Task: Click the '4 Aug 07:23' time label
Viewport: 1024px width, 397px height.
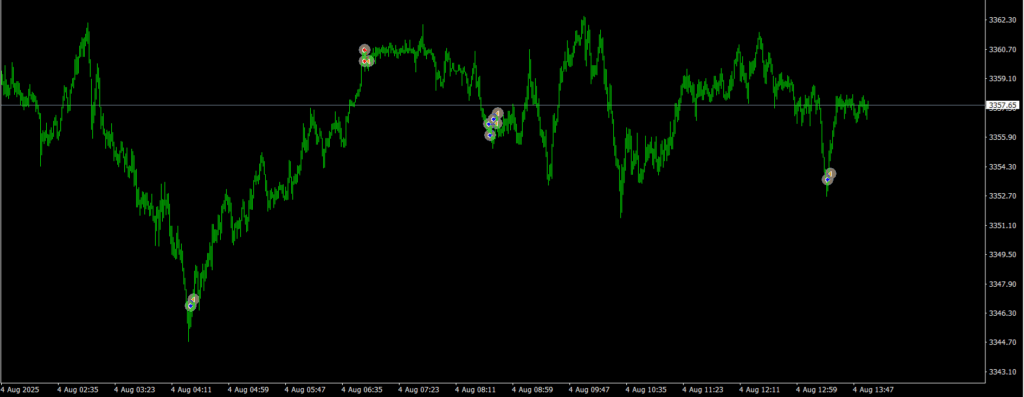Action: point(419,390)
